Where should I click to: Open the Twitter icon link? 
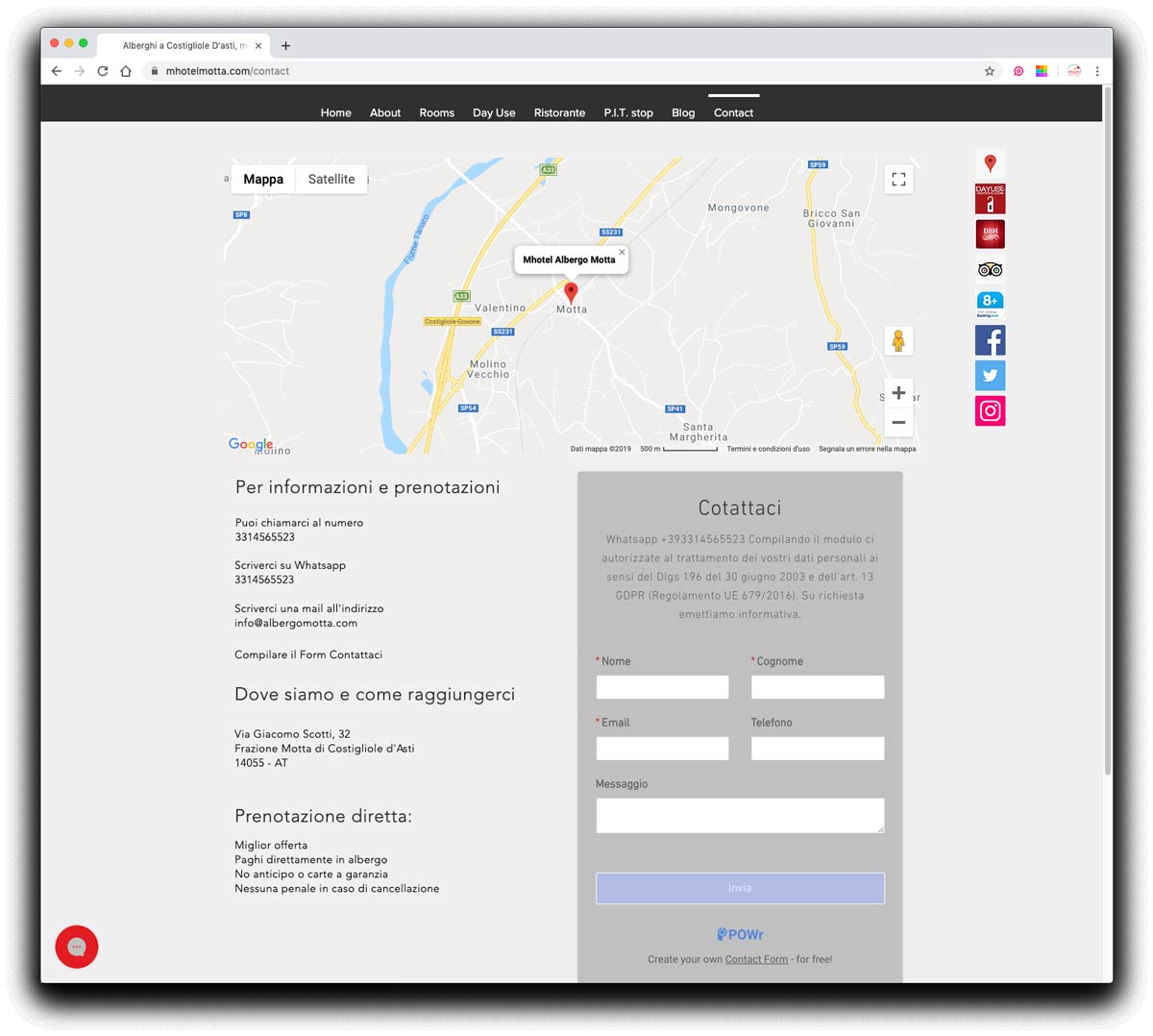click(990, 376)
